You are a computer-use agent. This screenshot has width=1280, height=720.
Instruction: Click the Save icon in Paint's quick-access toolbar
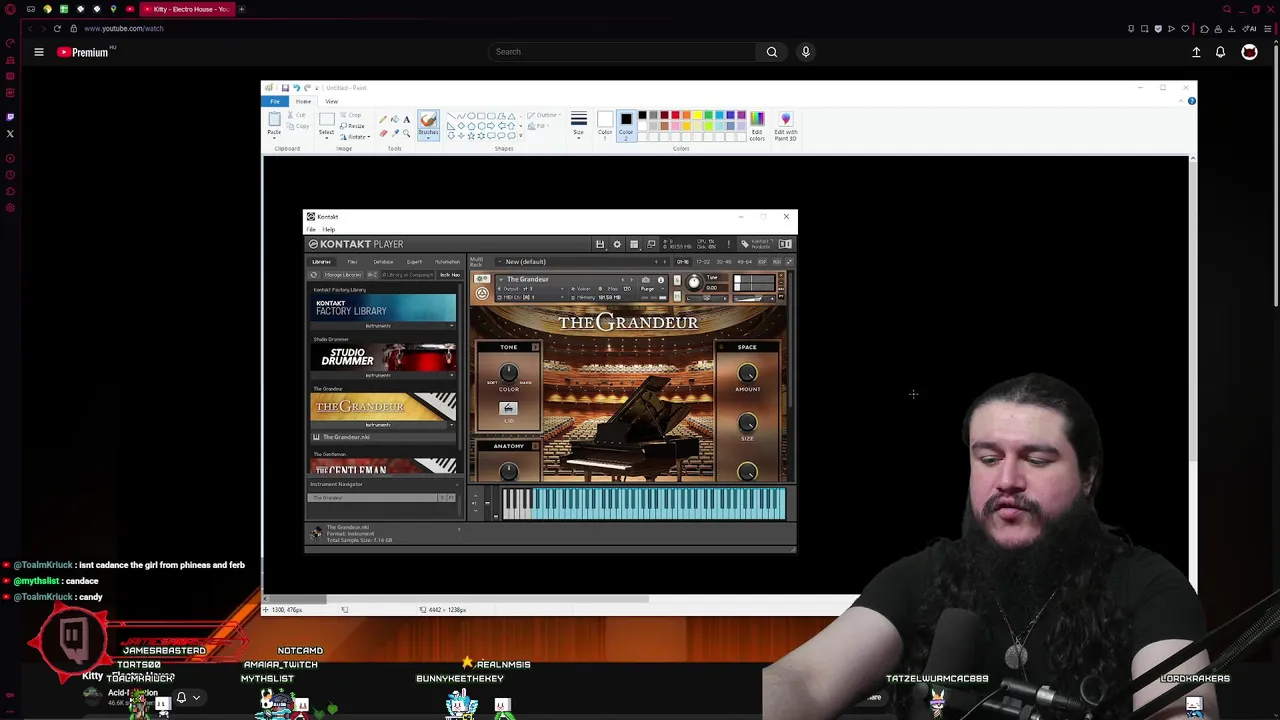click(x=285, y=88)
